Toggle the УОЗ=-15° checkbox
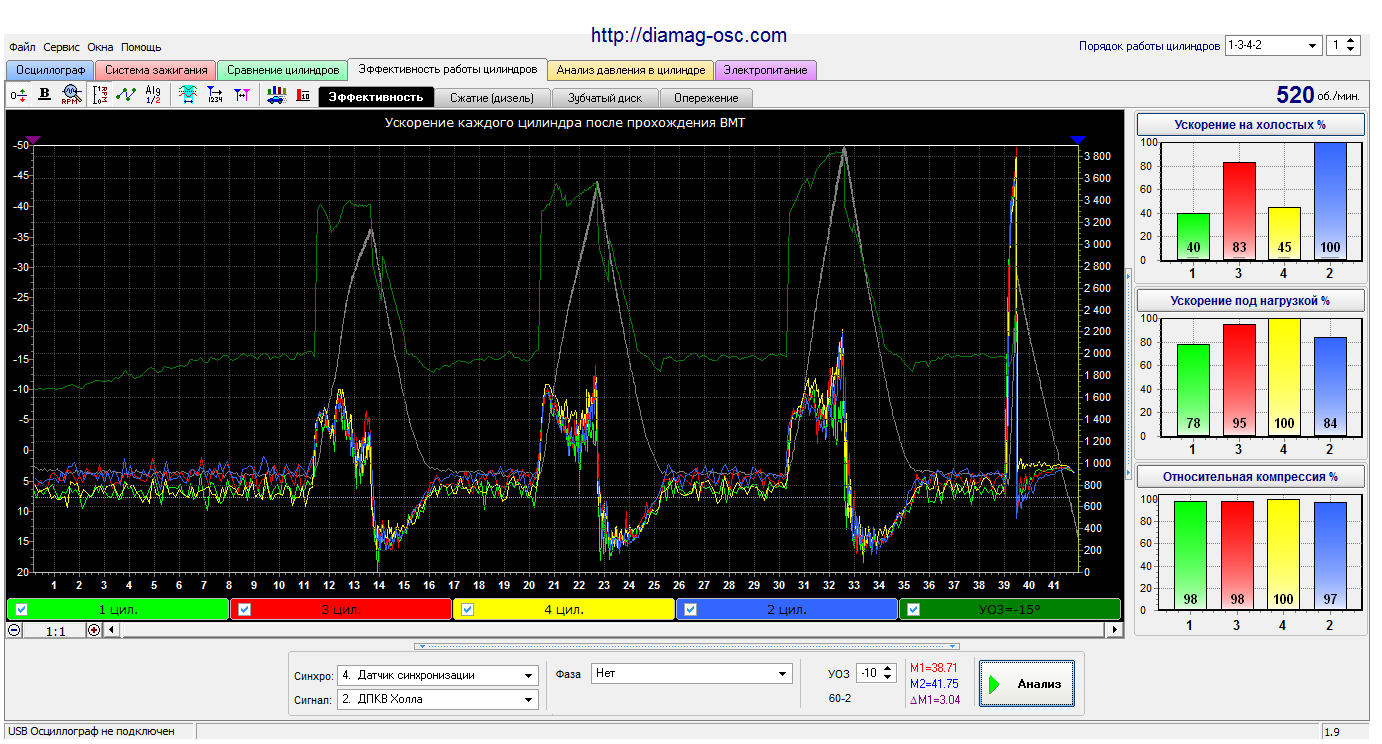The image size is (1382, 744). pos(914,609)
